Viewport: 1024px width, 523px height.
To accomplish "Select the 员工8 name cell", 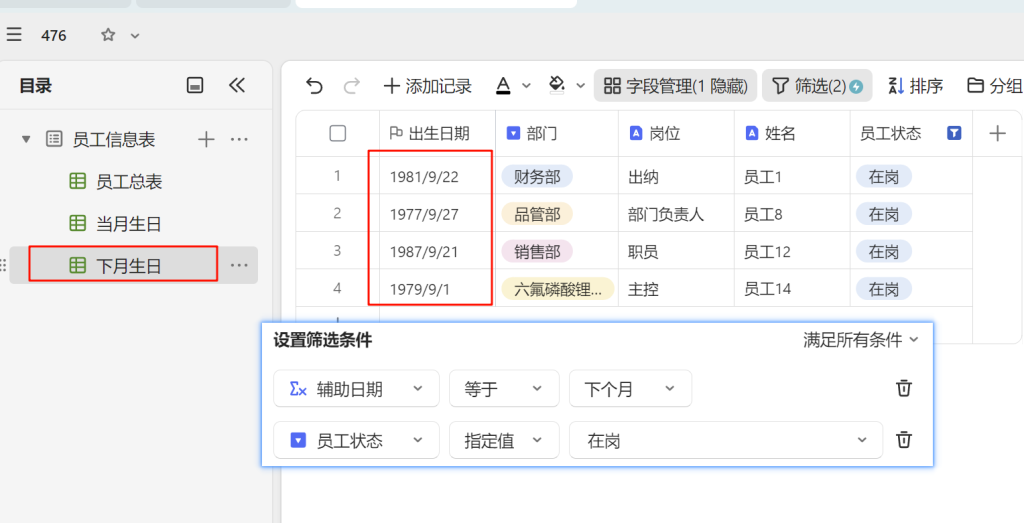I will click(x=792, y=214).
